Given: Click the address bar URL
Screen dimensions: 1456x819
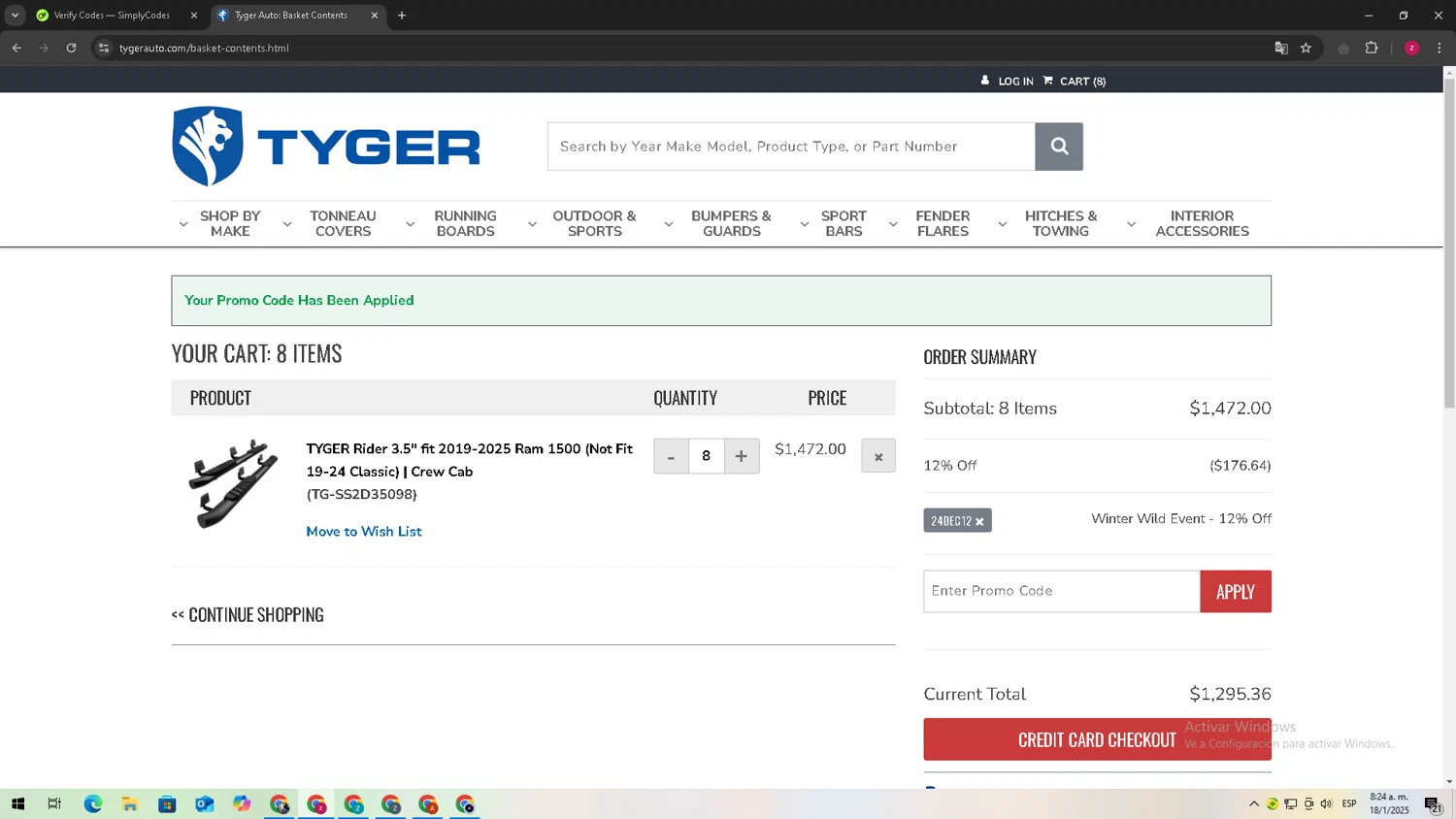Looking at the screenshot, I should point(204,48).
